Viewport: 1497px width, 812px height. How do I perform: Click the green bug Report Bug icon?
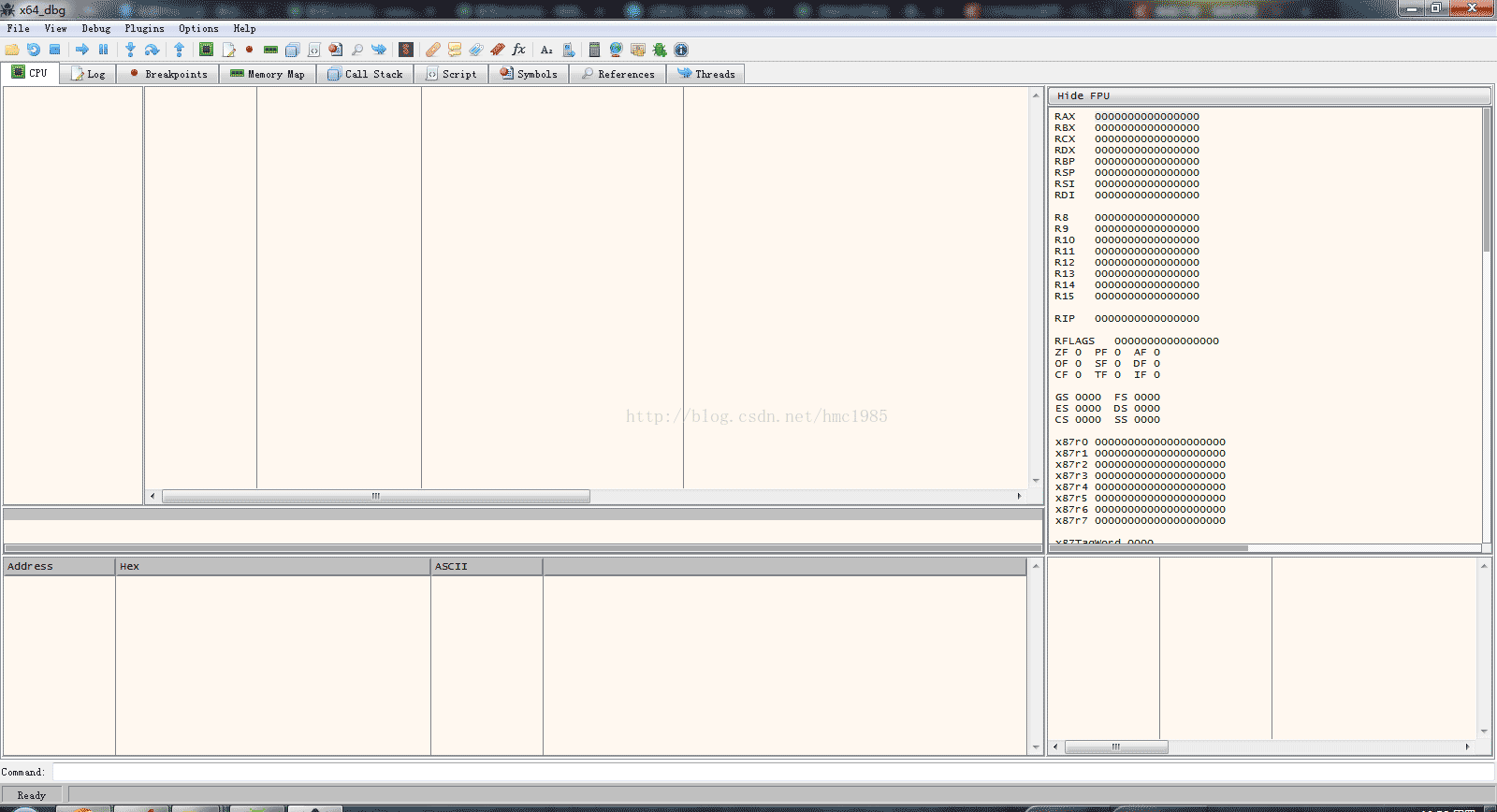[660, 50]
